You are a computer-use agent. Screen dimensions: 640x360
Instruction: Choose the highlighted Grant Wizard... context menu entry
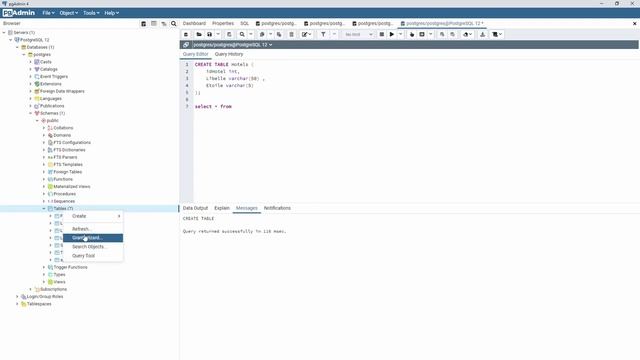pos(93,238)
